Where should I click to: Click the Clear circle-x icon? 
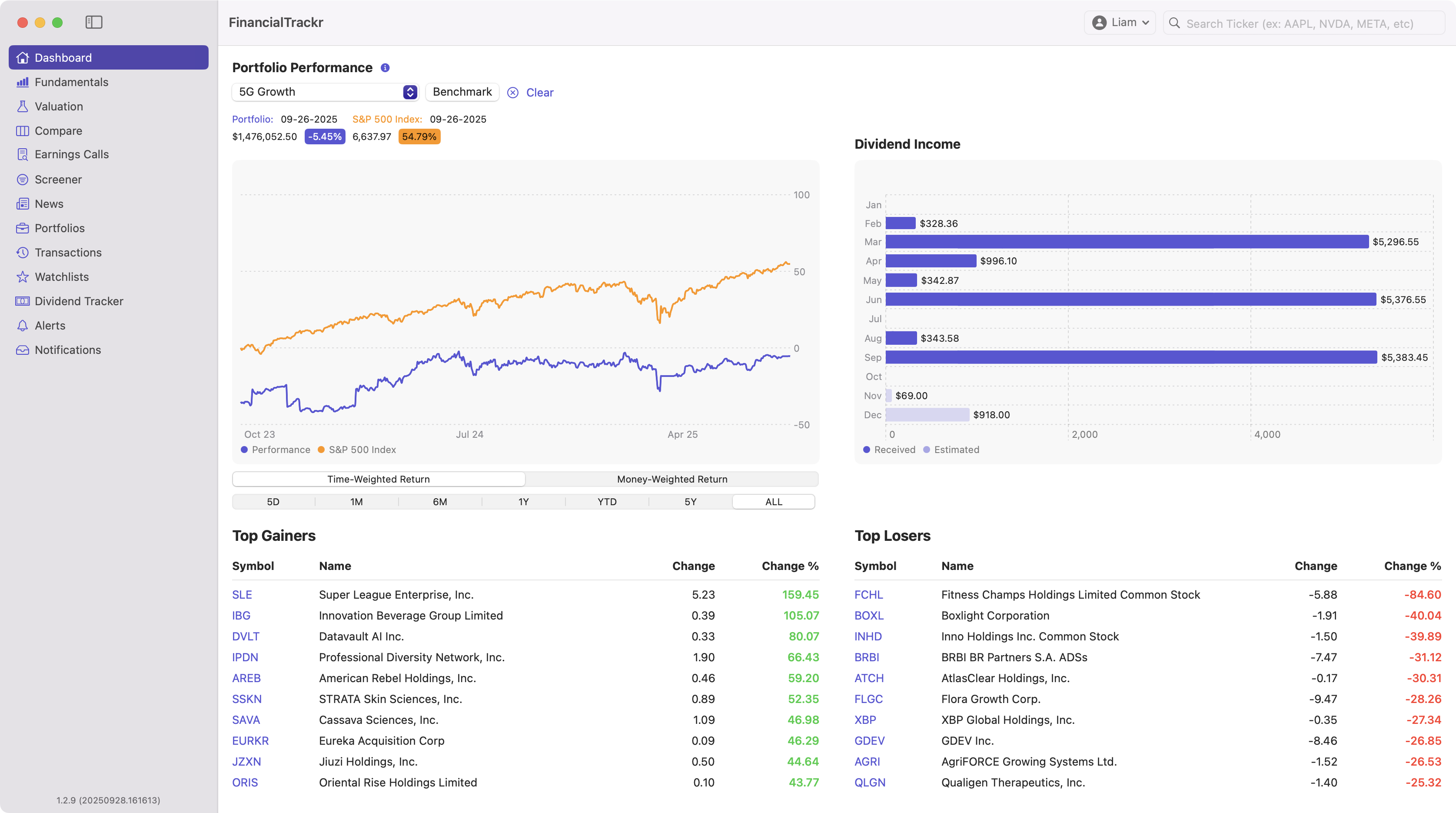513,93
